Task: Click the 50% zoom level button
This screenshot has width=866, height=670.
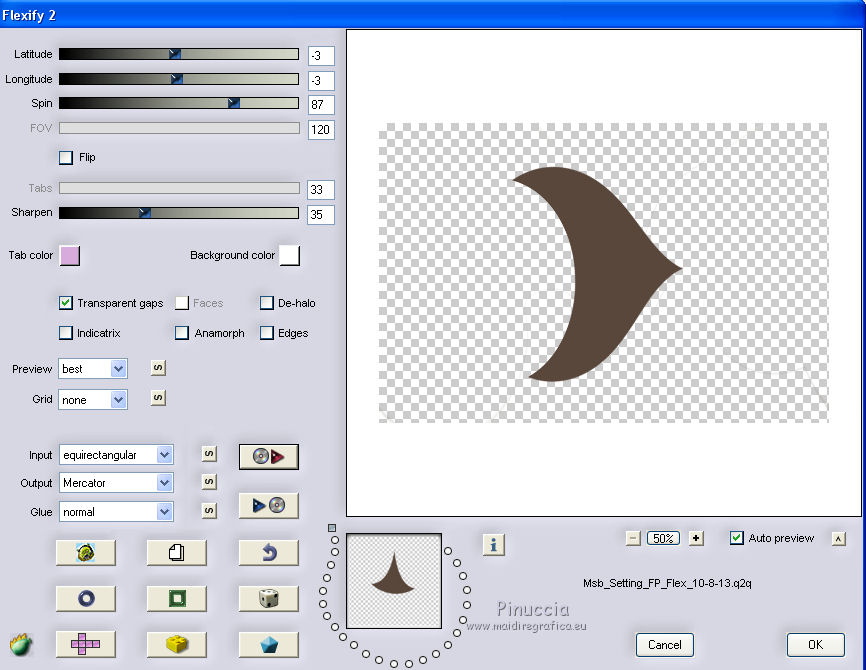Action: click(x=663, y=538)
